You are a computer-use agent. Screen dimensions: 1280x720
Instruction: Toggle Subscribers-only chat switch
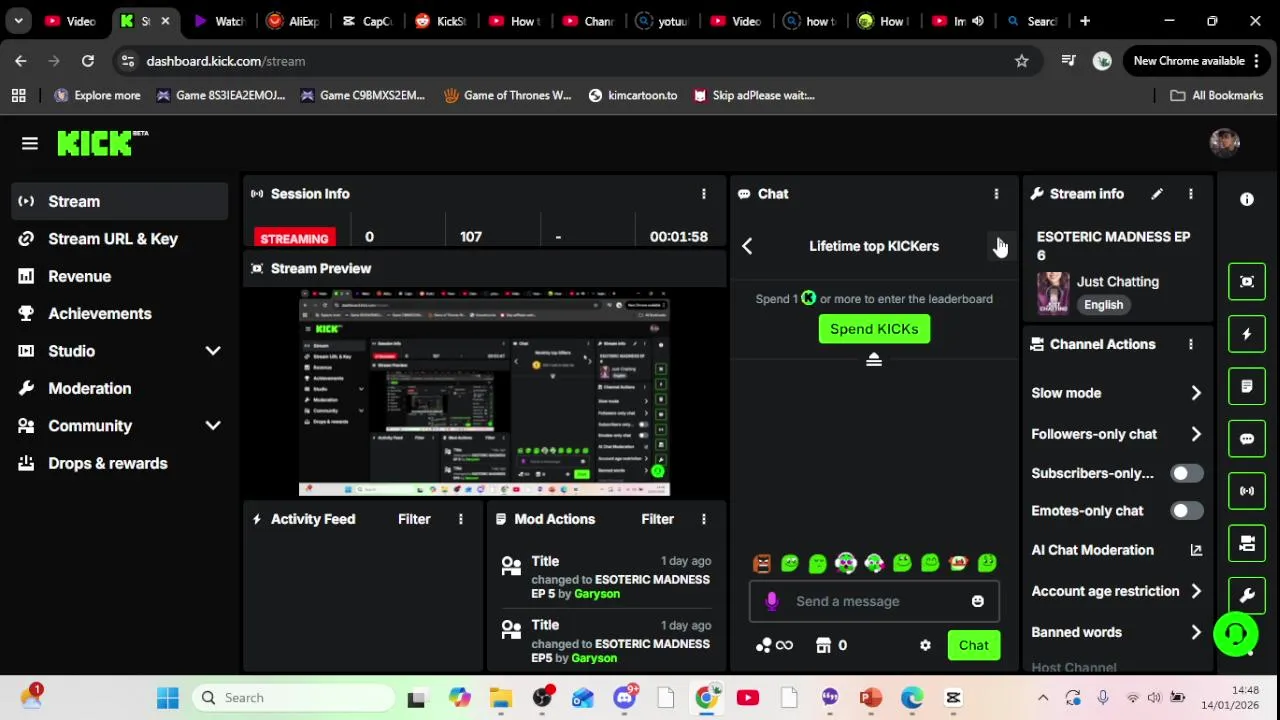point(1186,473)
